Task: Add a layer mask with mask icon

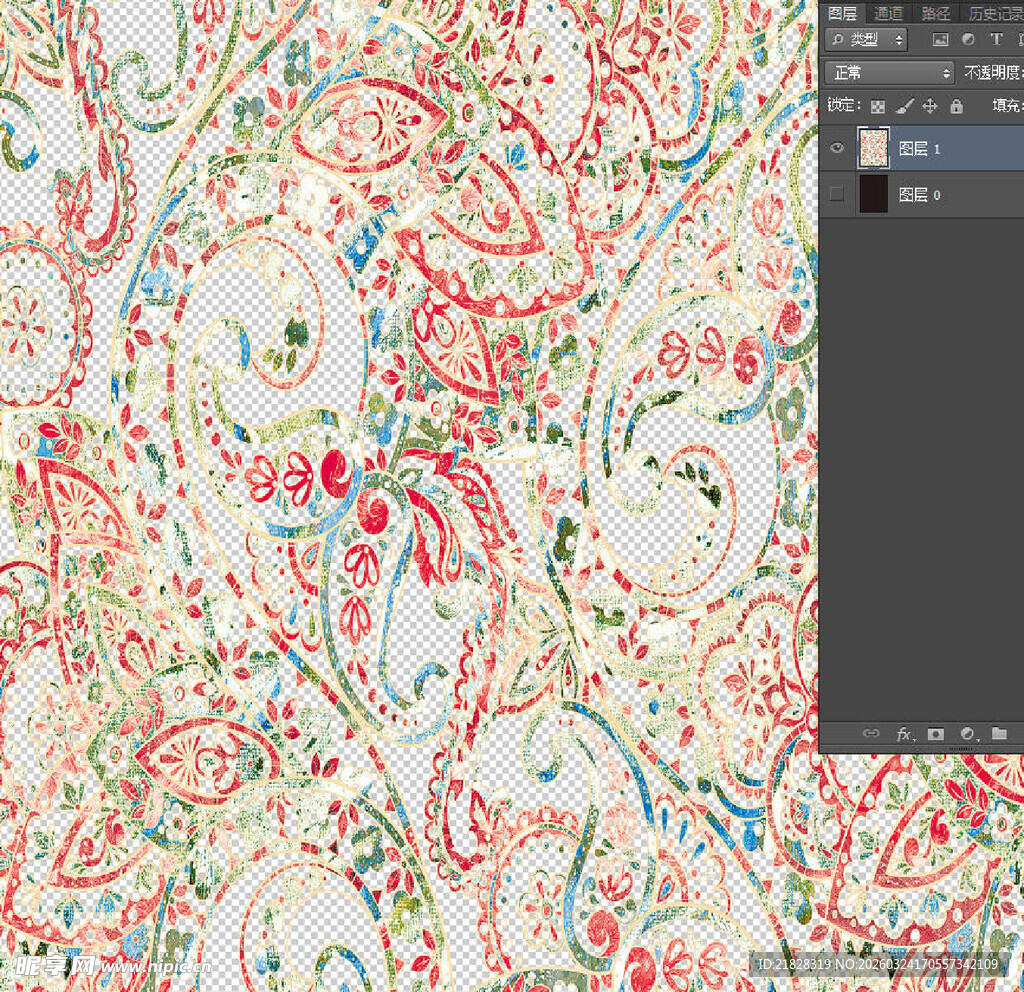Action: [x=936, y=734]
